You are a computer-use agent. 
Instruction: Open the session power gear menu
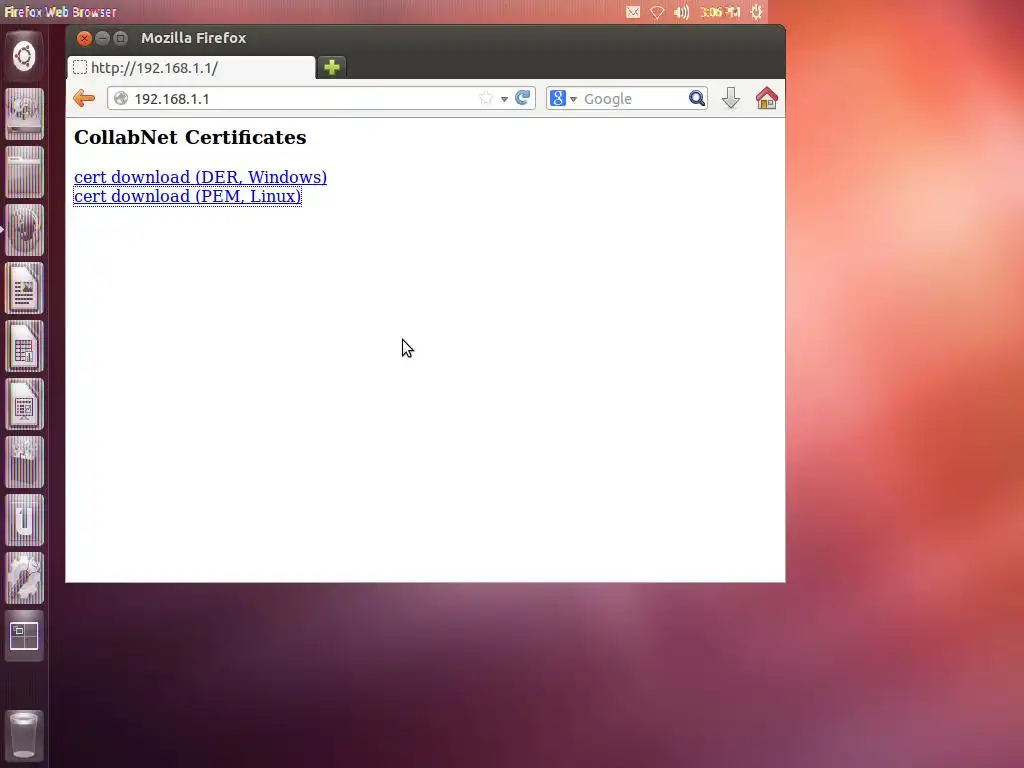point(756,12)
